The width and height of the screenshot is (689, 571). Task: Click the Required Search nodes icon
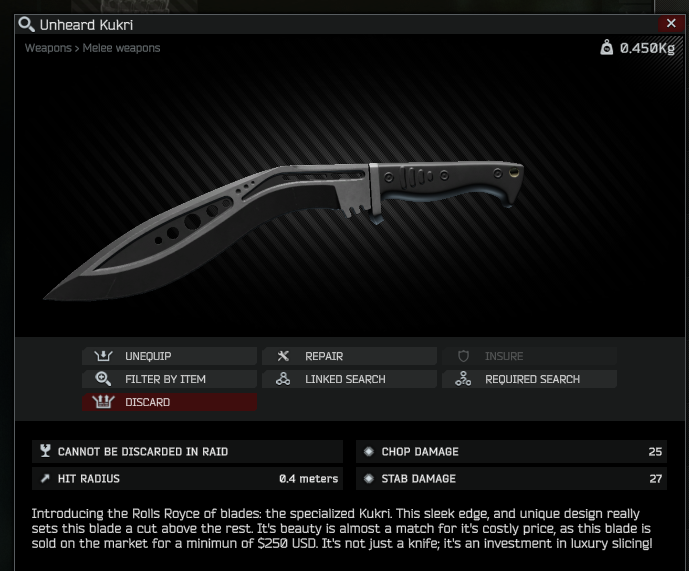[463, 379]
